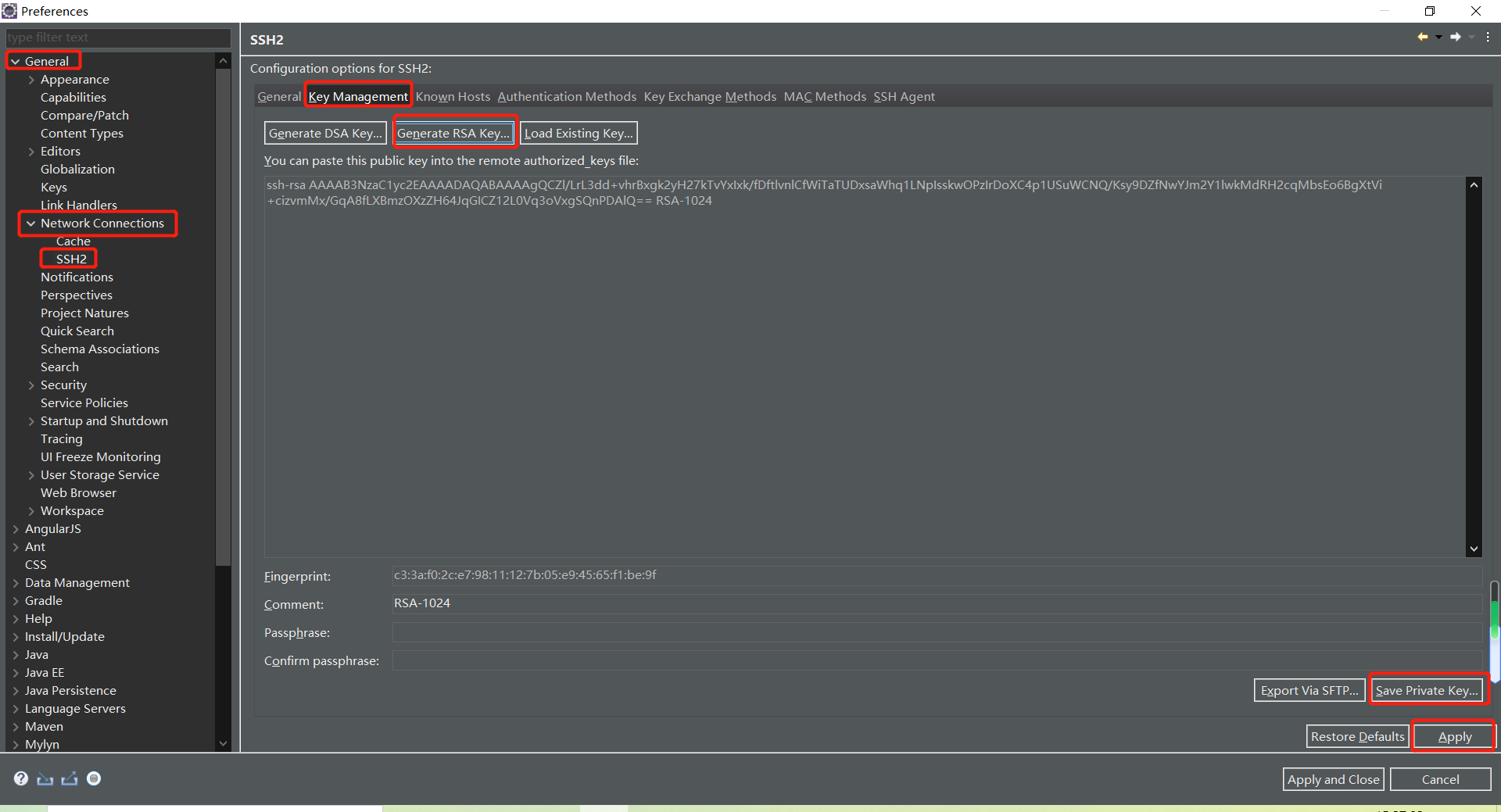Go forward with the forward arrow
The width and height of the screenshot is (1501, 812).
coord(1456,37)
